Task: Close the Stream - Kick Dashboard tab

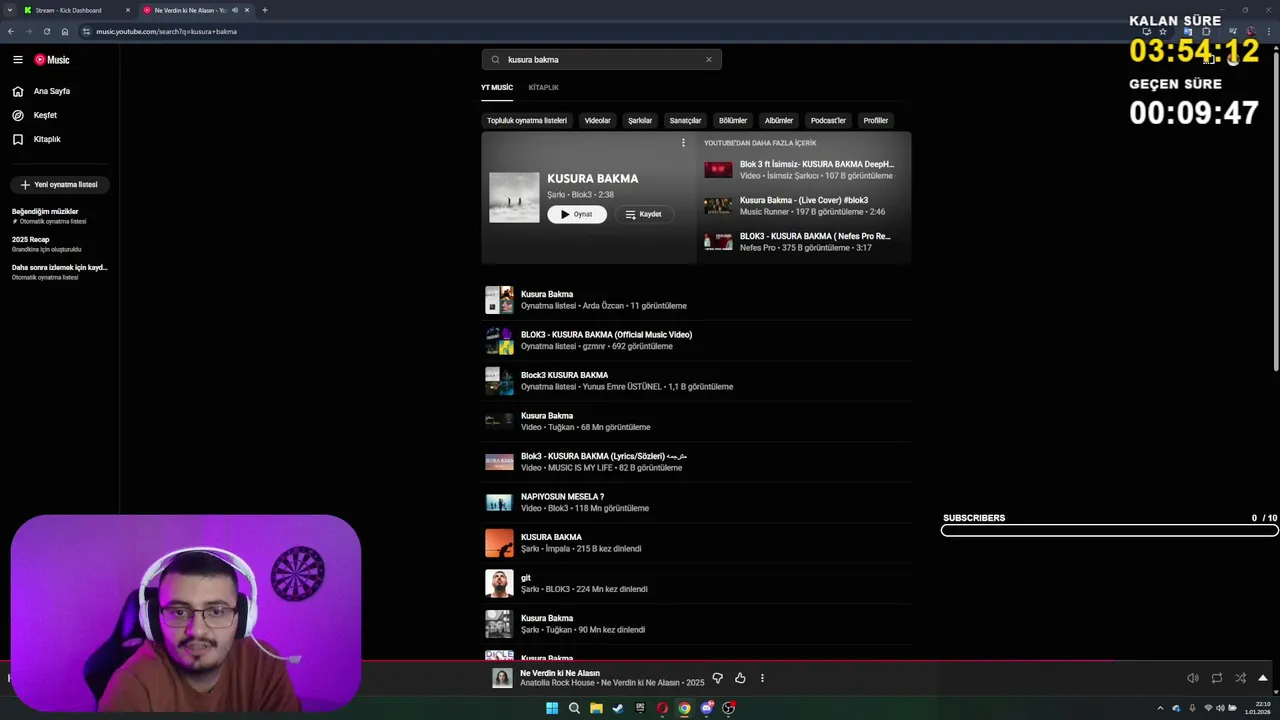Action: pyautogui.click(x=128, y=10)
